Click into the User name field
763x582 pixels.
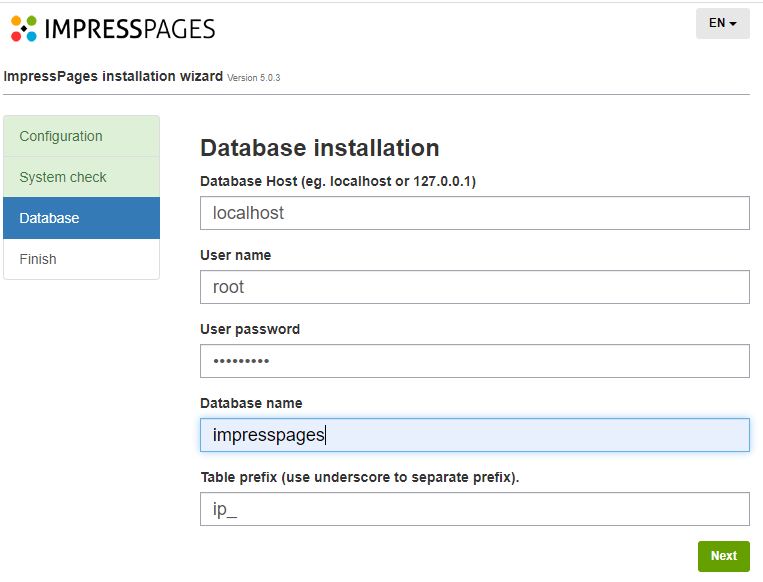pos(474,287)
